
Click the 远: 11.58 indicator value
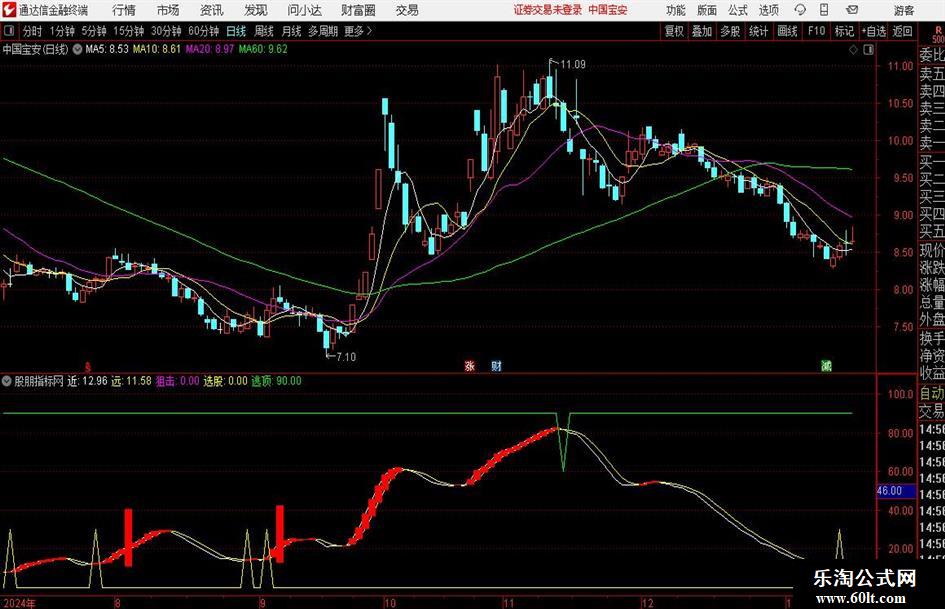tap(131, 381)
